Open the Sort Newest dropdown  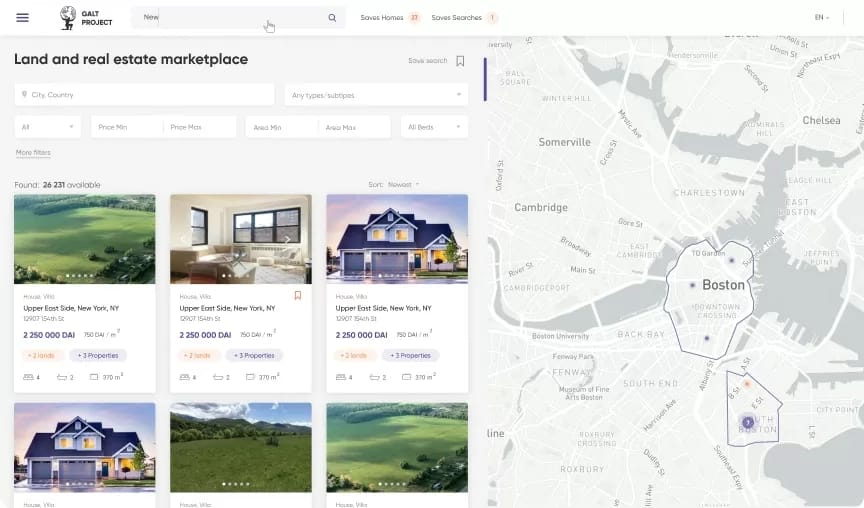click(404, 185)
